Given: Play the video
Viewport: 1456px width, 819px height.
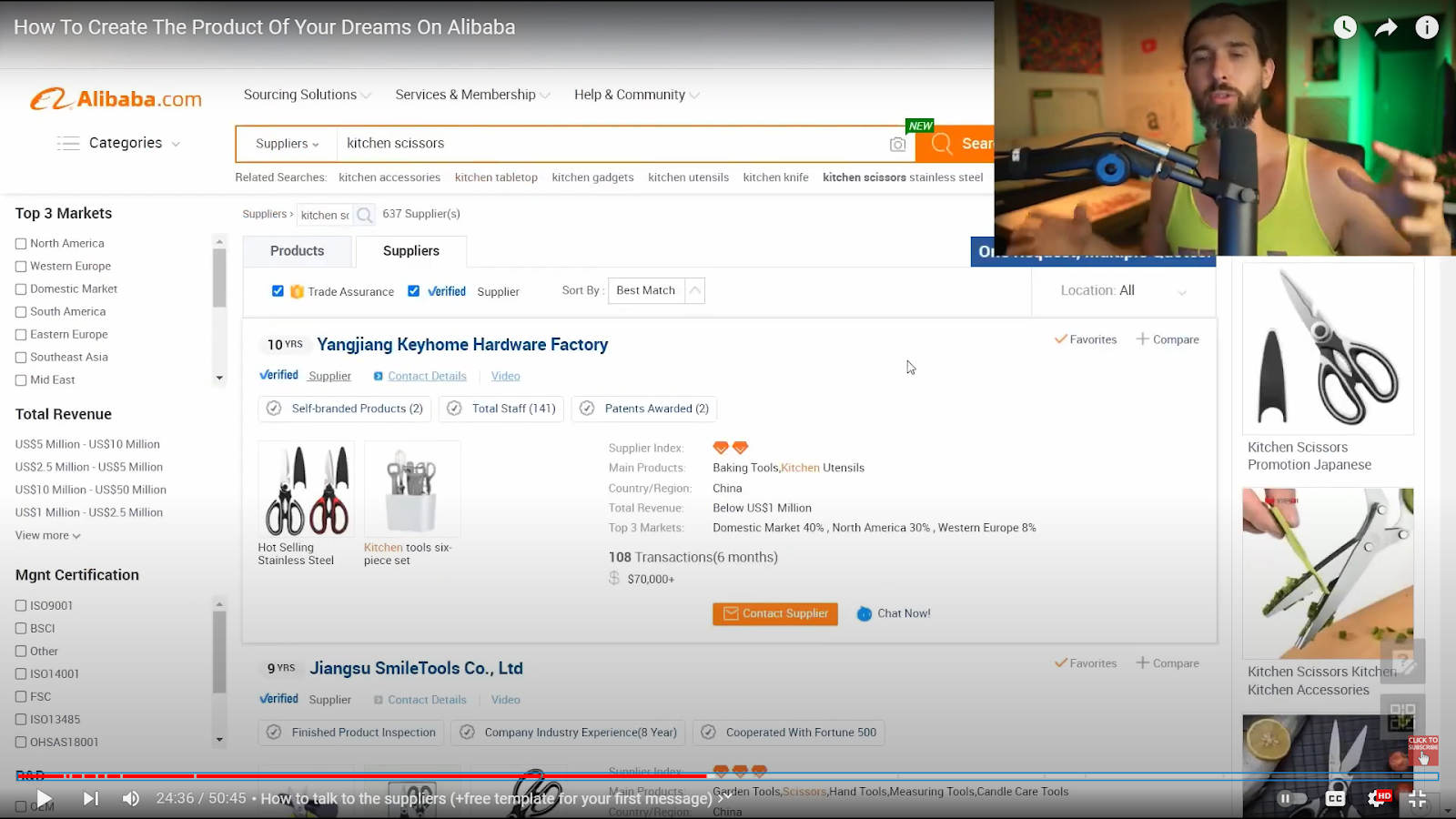Looking at the screenshot, I should 44,798.
